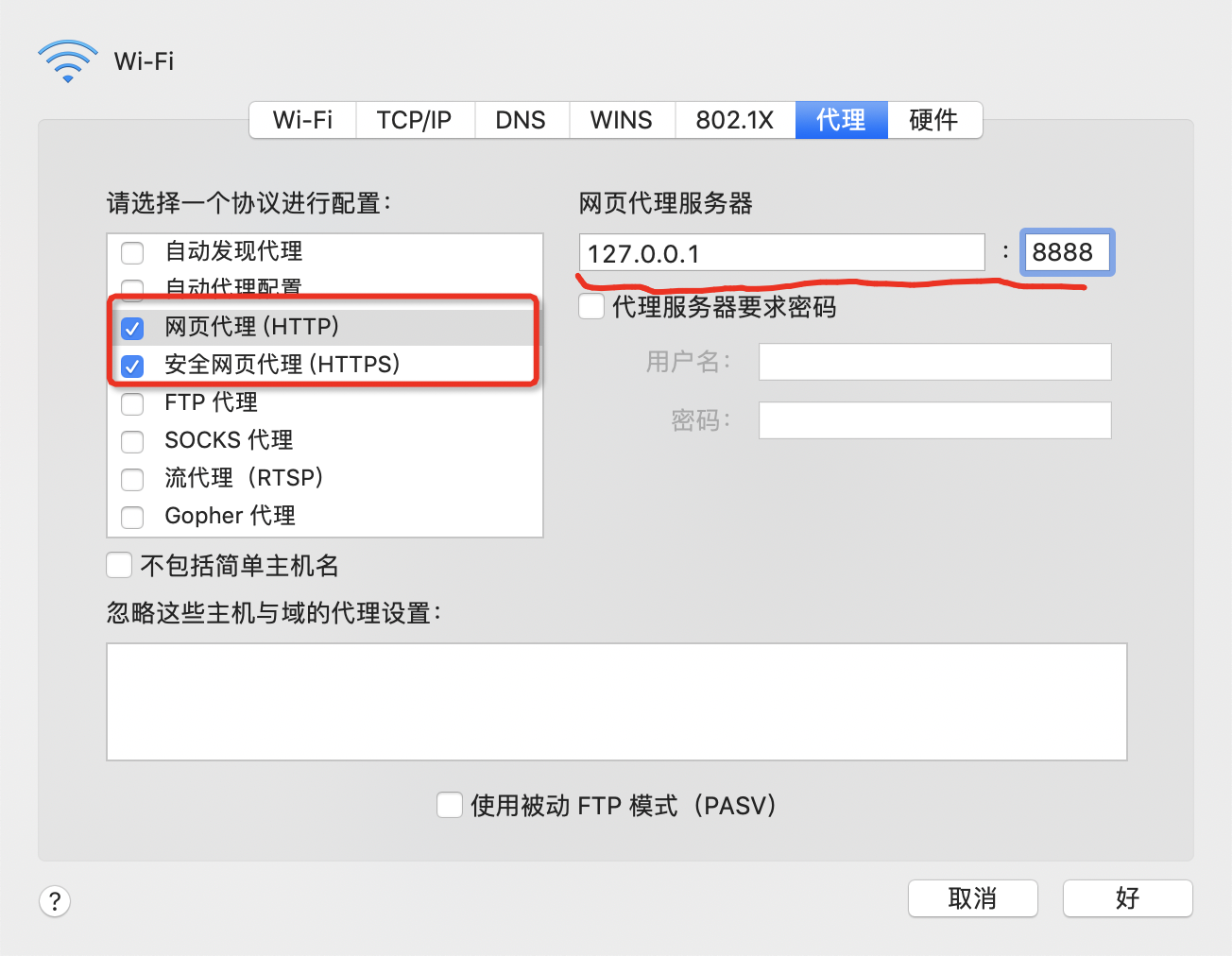The height and width of the screenshot is (956, 1232).
Task: Enable 代理服务器要求密码 checkbox
Action: tap(591, 306)
